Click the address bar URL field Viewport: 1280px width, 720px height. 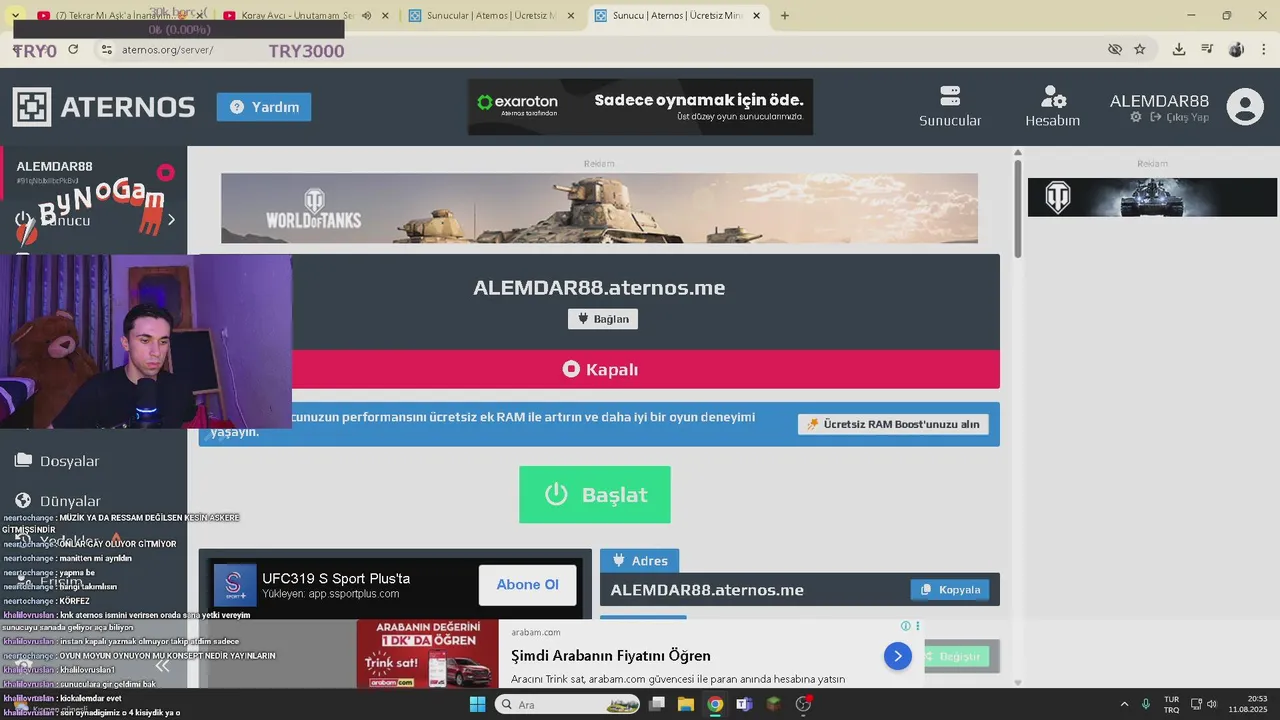click(x=600, y=49)
